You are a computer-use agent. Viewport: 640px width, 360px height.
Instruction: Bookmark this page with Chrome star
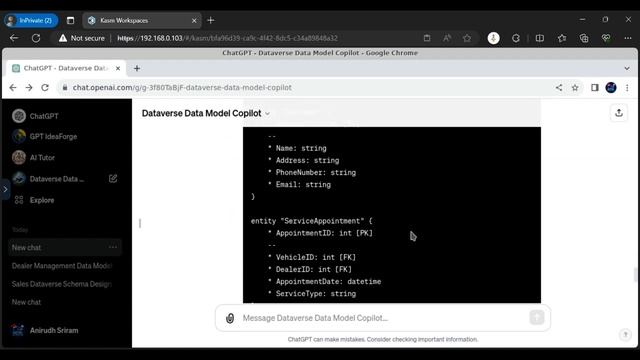[575, 87]
